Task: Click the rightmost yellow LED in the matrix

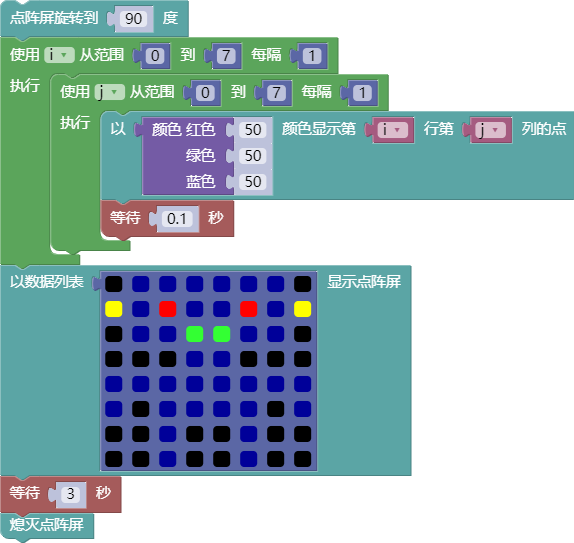Action: (303, 309)
